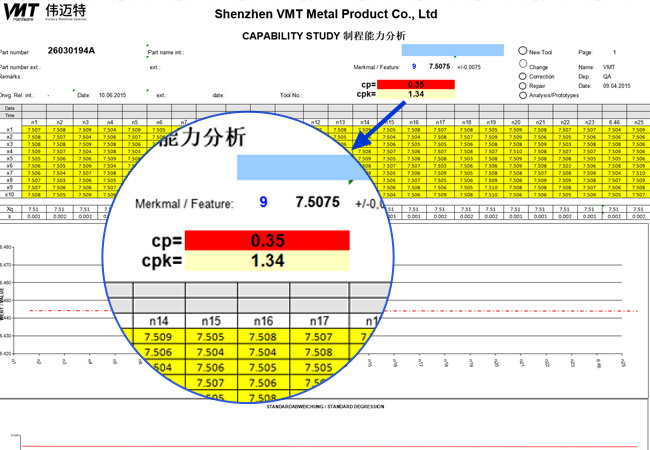This screenshot has width=650, height=450.
Task: Select column header n3
Action: click(x=85, y=123)
